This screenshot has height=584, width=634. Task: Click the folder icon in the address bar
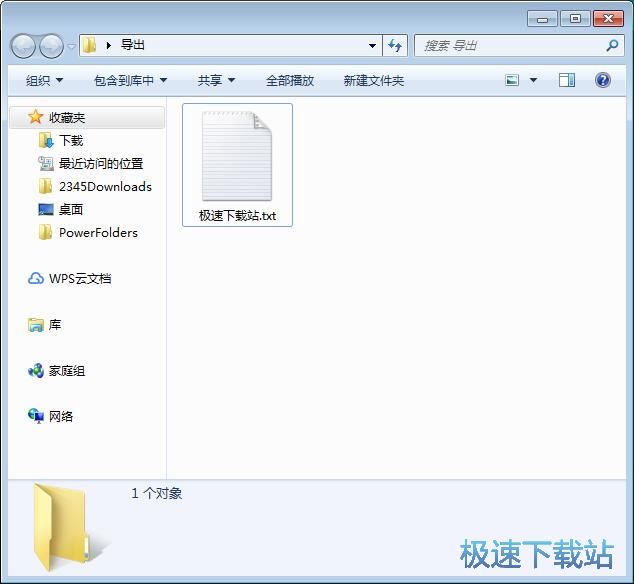89,45
